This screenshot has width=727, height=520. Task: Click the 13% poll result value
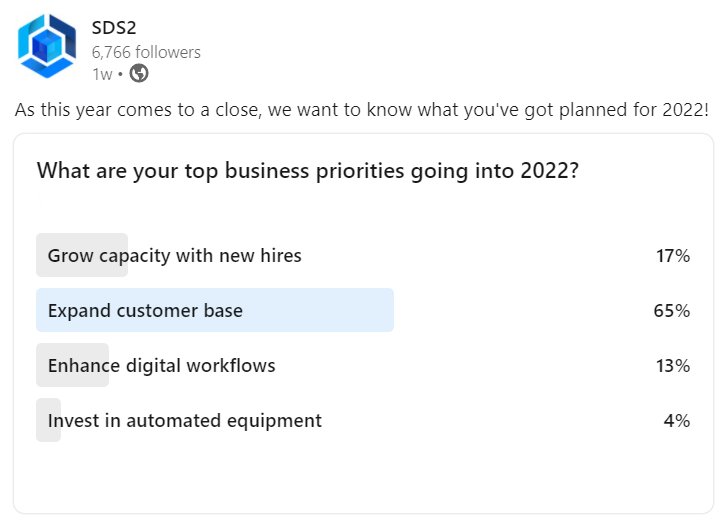pyautogui.click(x=672, y=366)
